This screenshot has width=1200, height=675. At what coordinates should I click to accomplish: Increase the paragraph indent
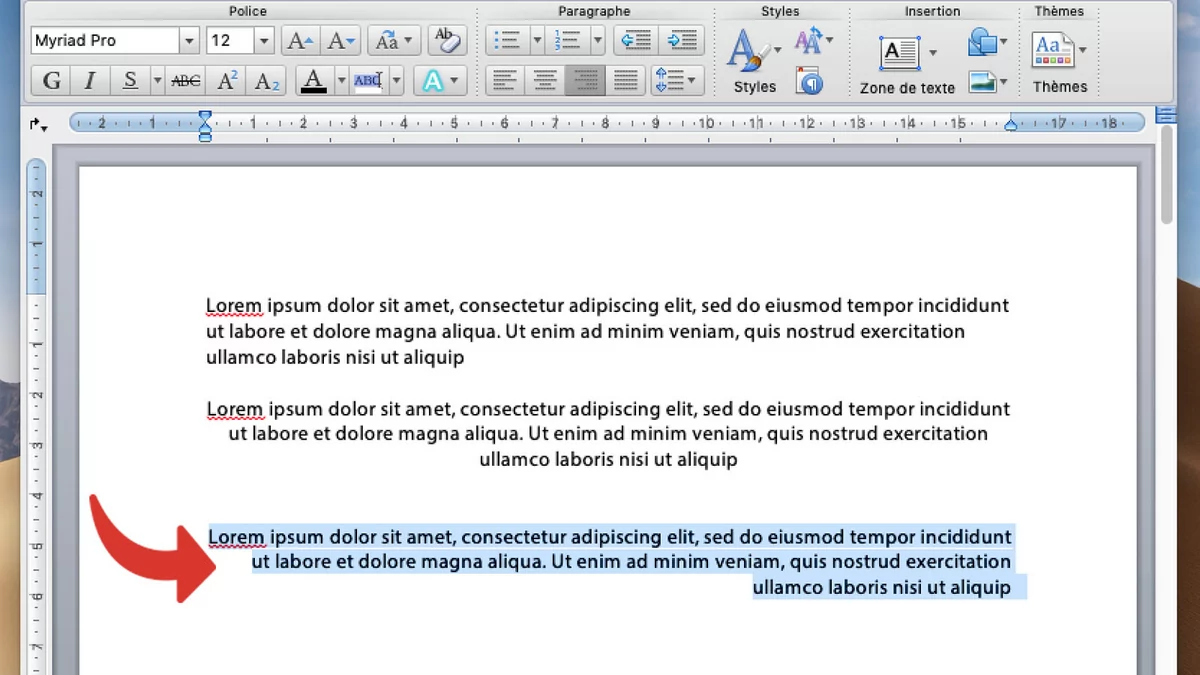coord(683,41)
